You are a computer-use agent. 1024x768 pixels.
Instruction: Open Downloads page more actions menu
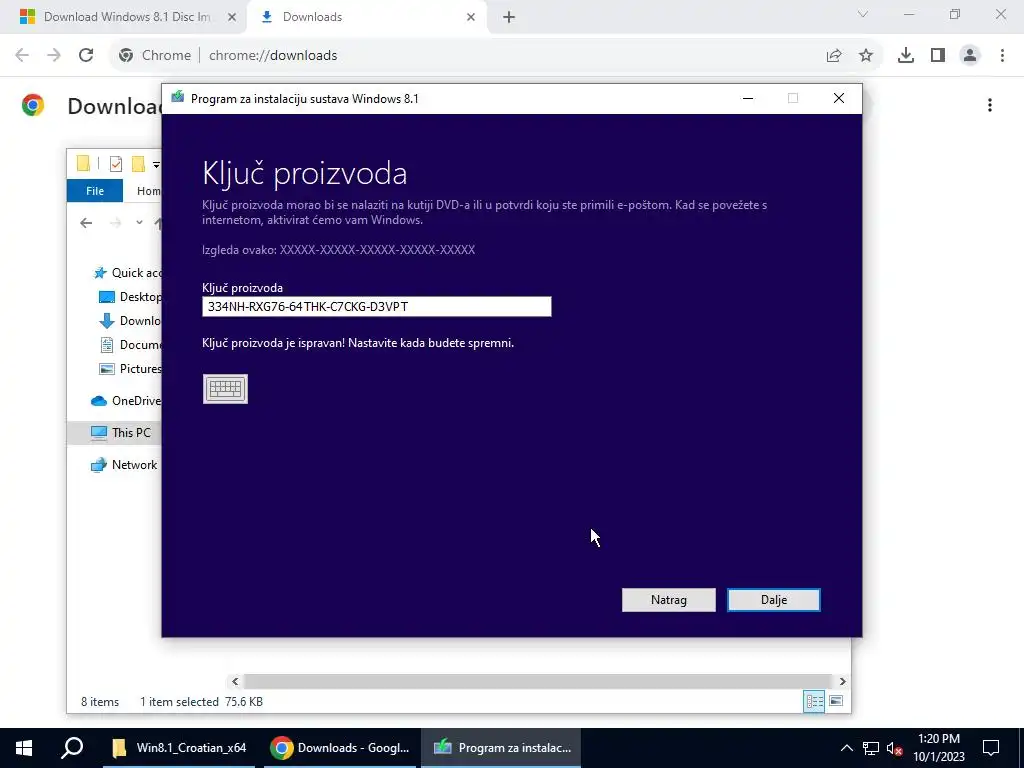990,105
